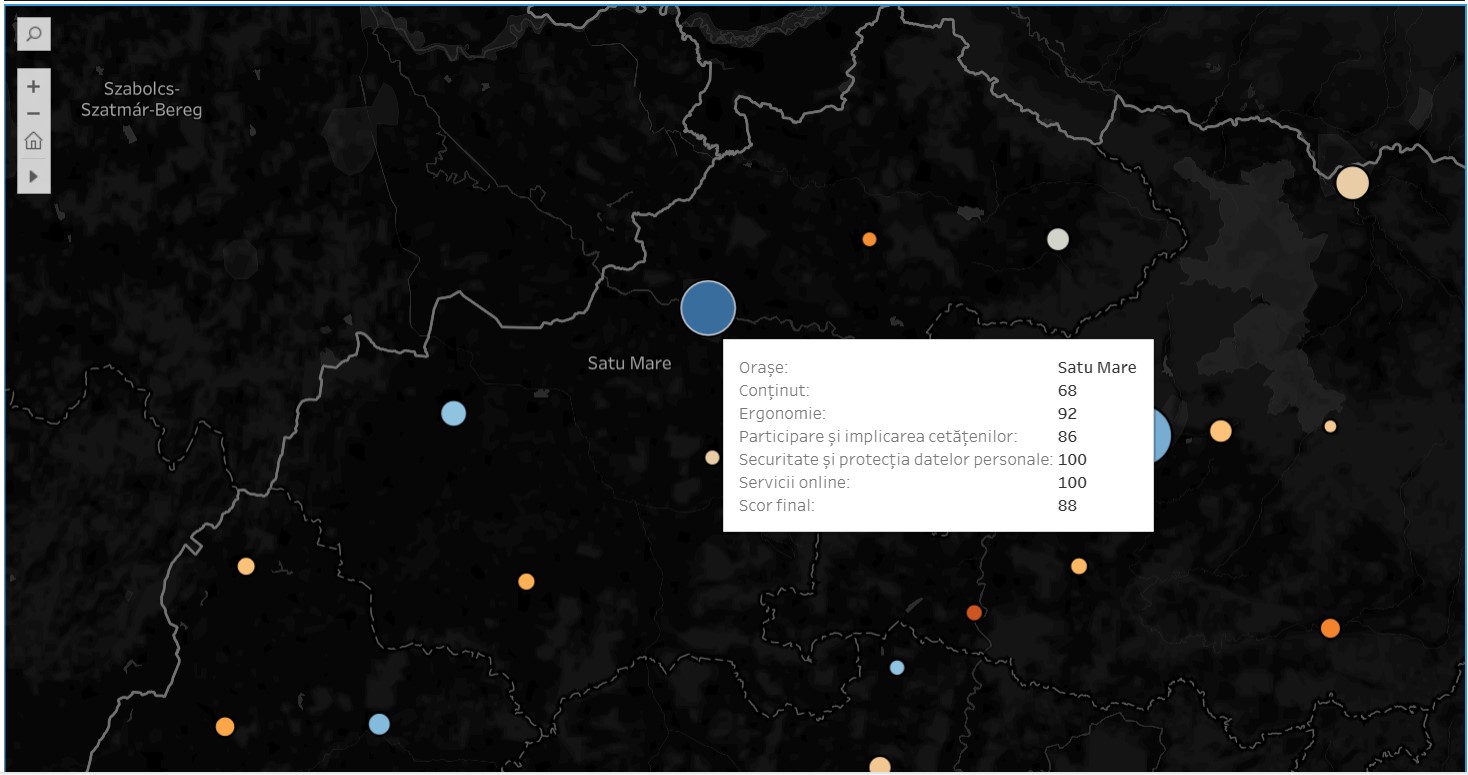This screenshot has height=775, width=1468.
Task: Click the Scor final value 88
Action: pyautogui.click(x=1067, y=505)
